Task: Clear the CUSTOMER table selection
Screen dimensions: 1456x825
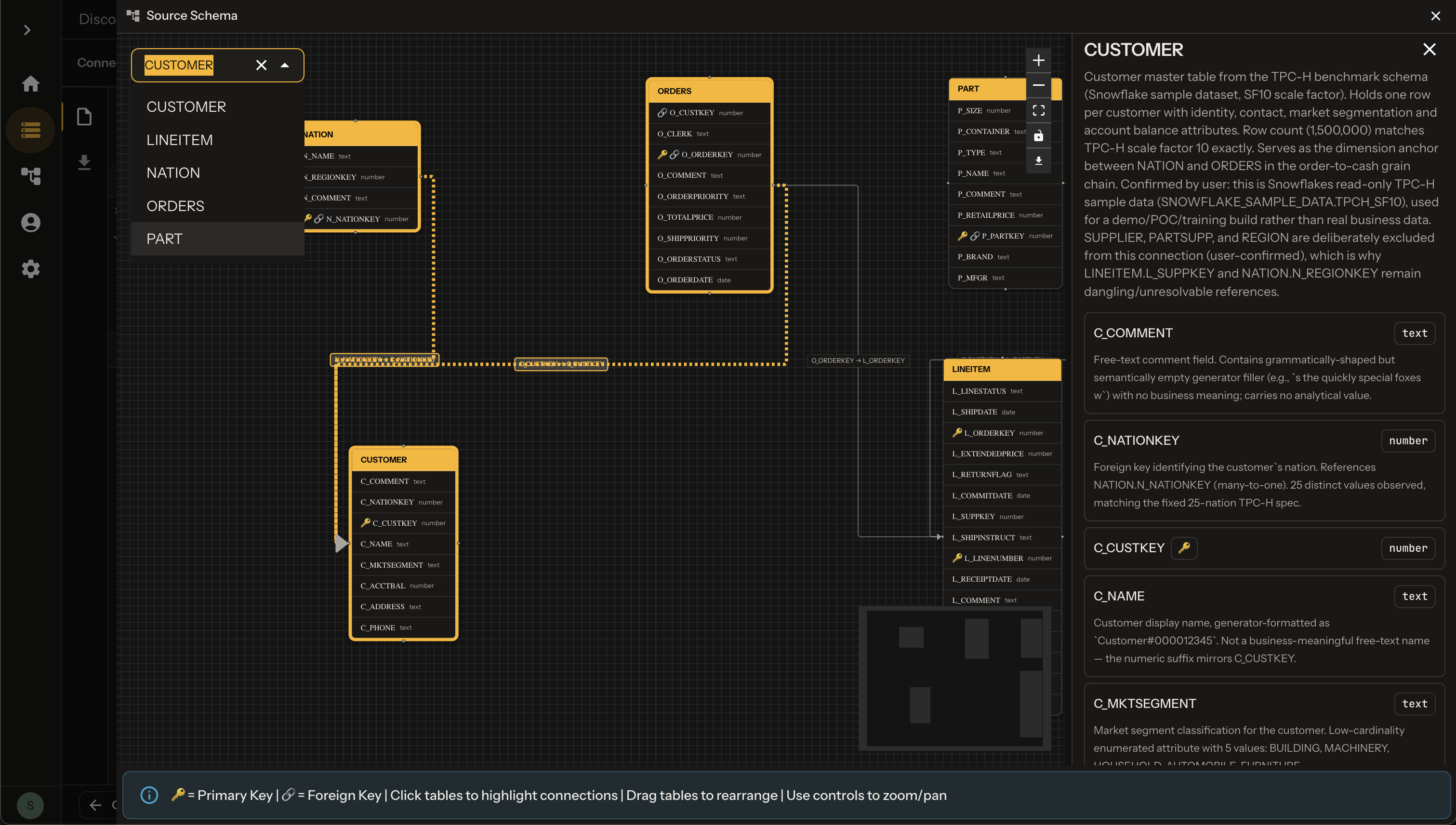Action: [x=261, y=65]
